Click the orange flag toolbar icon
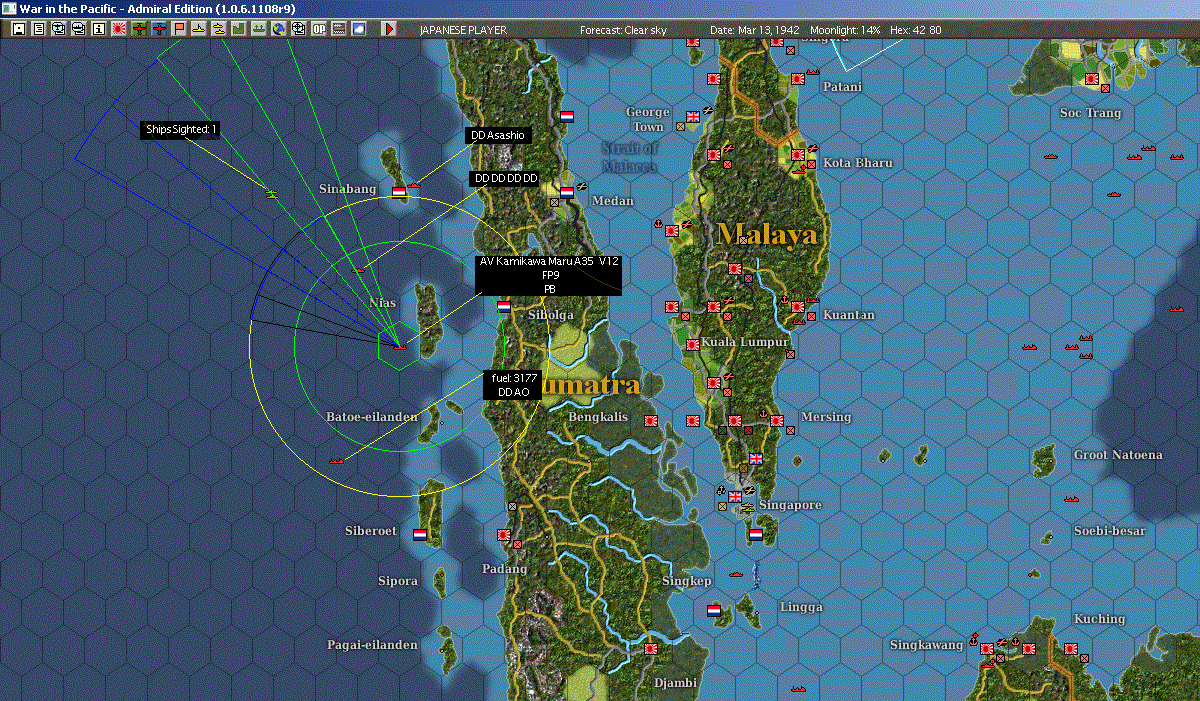Image resolution: width=1200 pixels, height=701 pixels. point(179,29)
